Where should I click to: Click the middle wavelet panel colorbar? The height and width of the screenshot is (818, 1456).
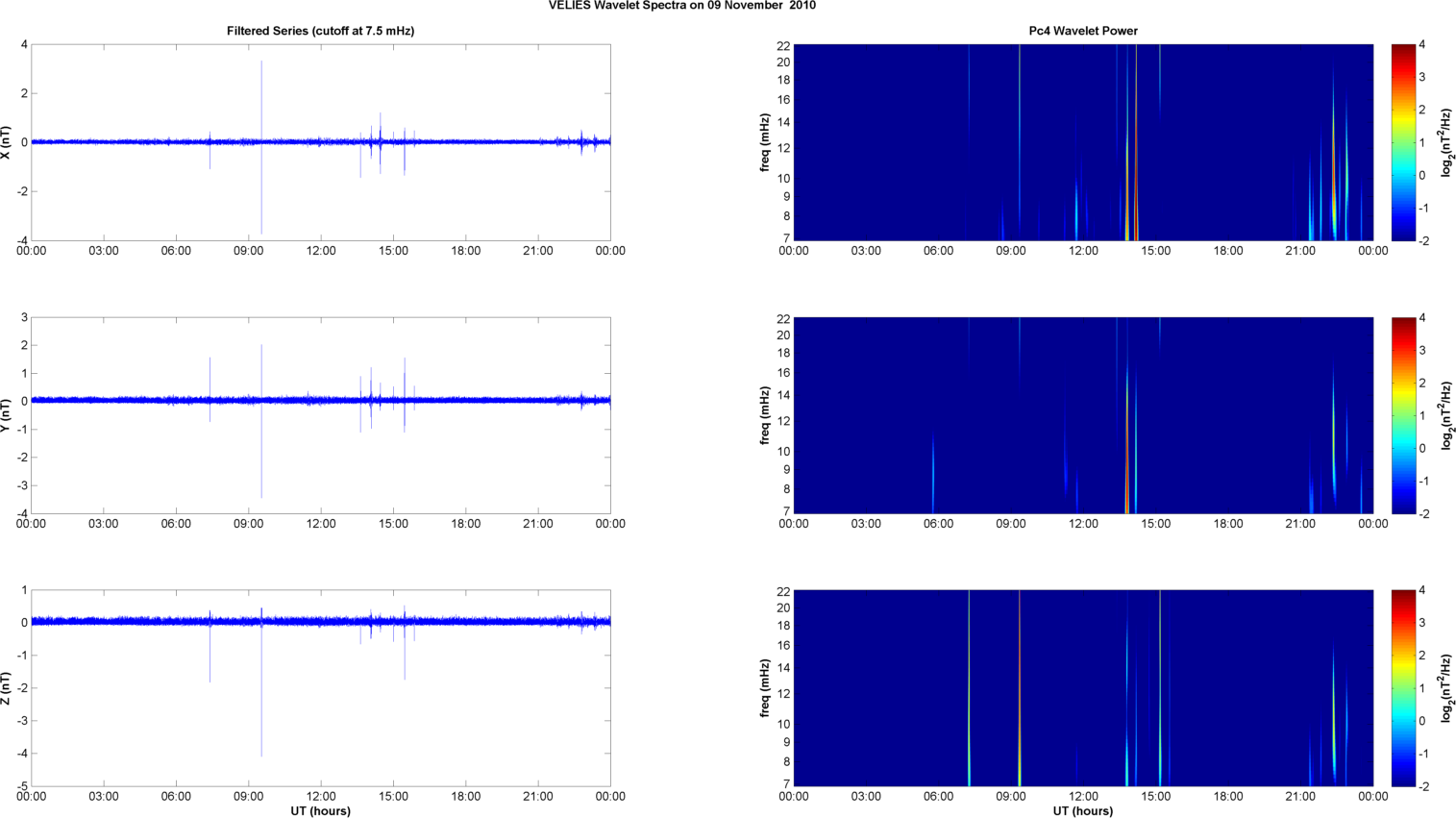[x=1403, y=415]
